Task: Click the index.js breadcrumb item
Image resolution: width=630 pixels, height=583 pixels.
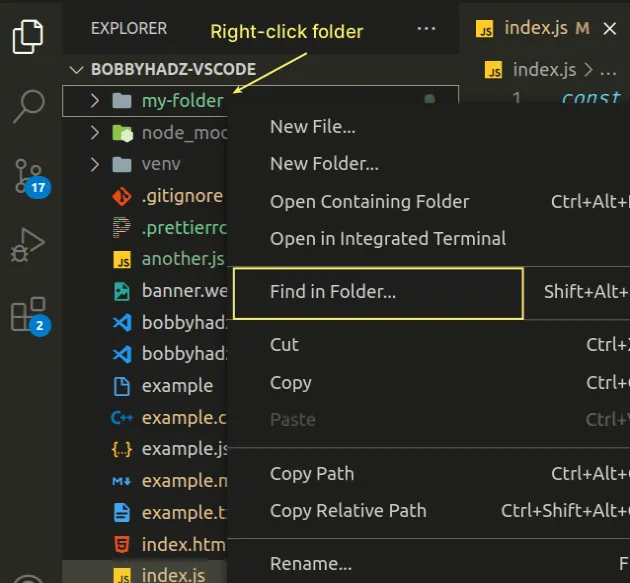Action: [x=544, y=70]
